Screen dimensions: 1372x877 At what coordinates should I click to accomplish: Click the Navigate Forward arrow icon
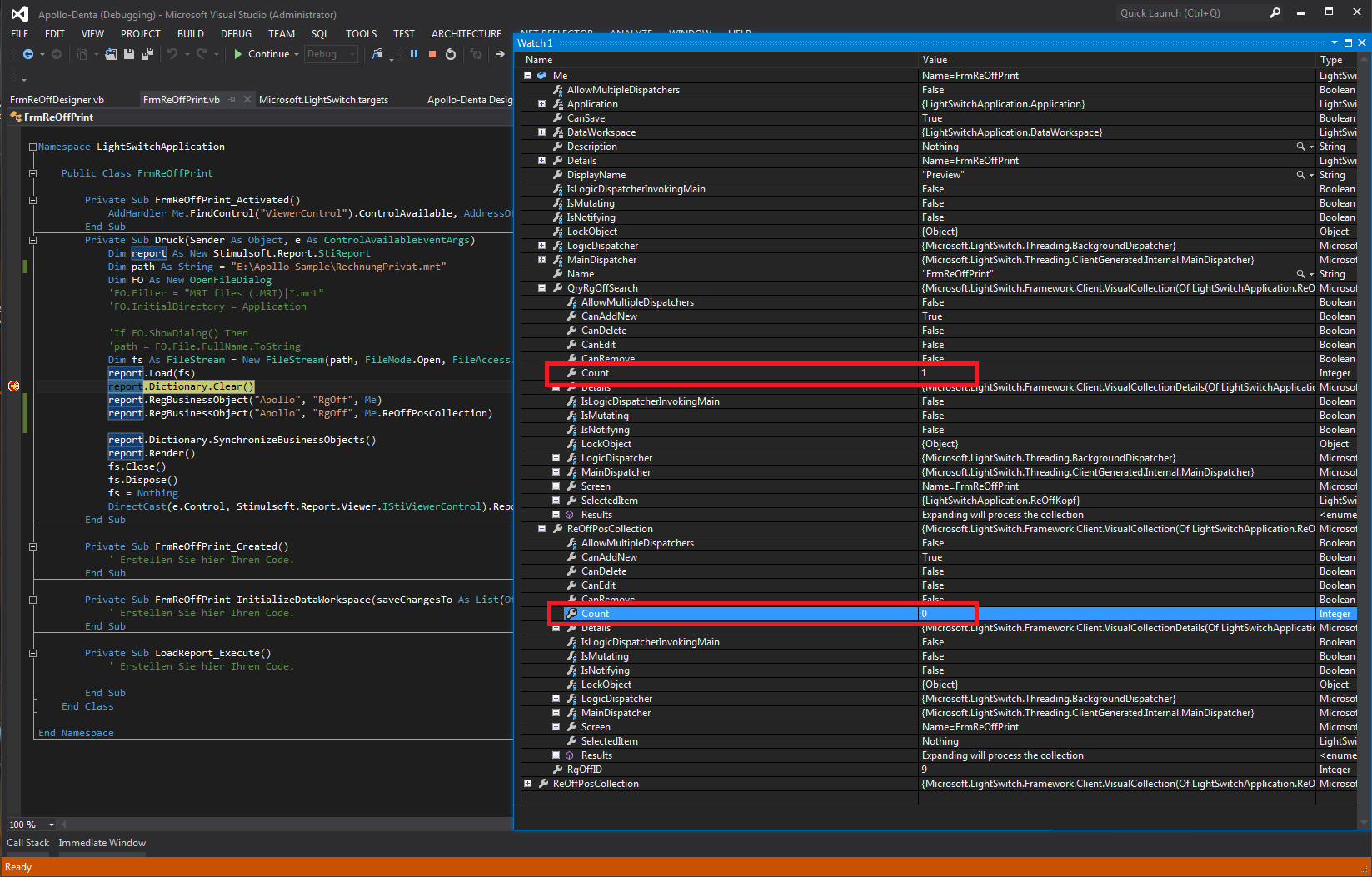point(57,54)
